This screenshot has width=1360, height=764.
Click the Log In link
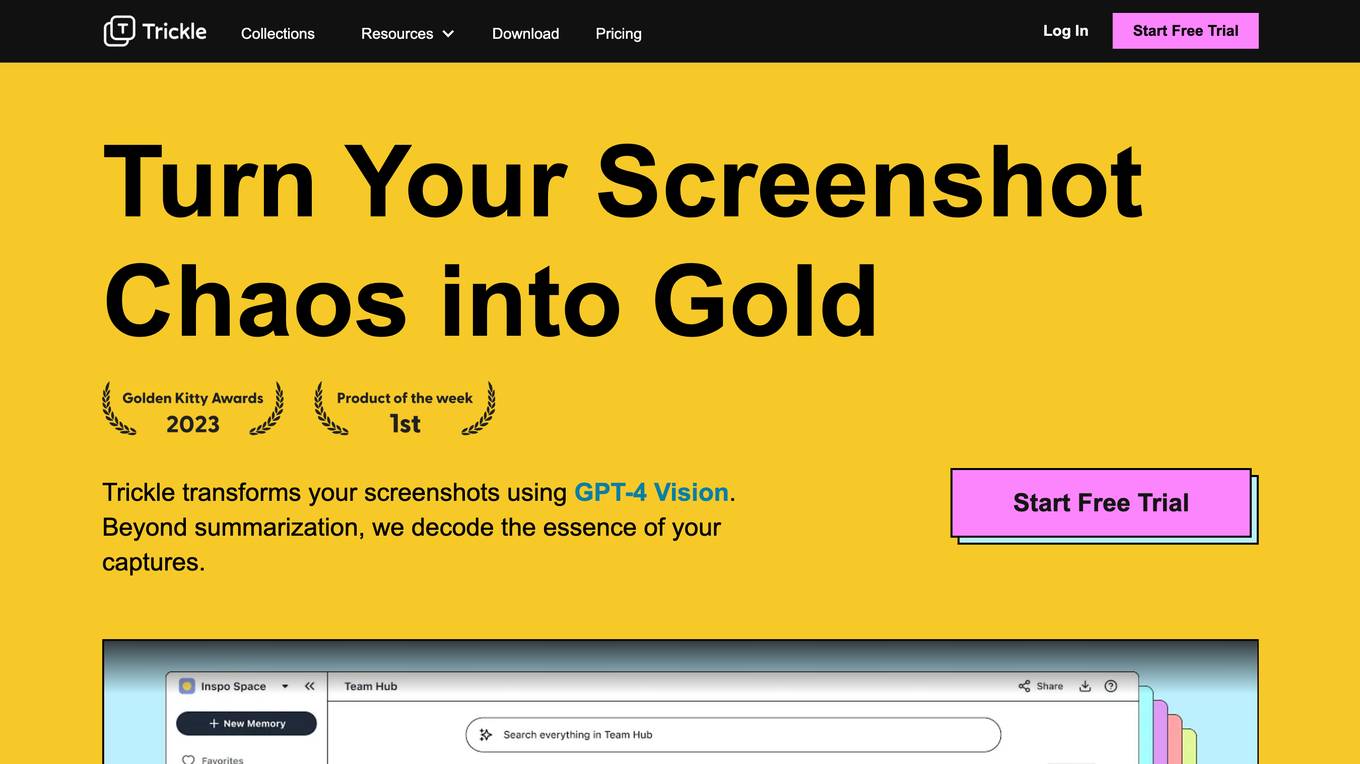(x=1065, y=31)
